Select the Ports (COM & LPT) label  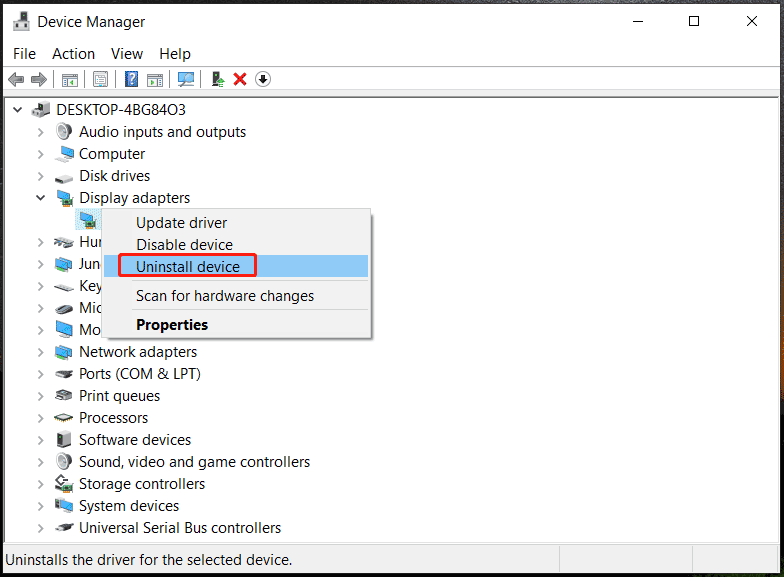[140, 374]
